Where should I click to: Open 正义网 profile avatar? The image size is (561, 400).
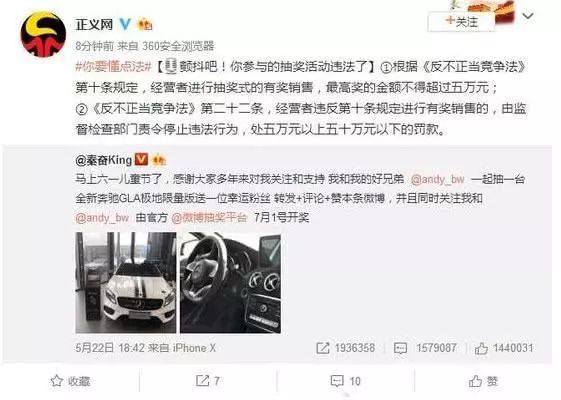[x=43, y=34]
